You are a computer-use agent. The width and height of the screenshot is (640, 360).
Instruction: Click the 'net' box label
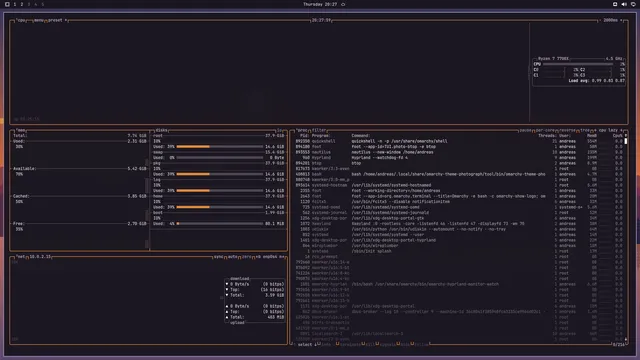point(21,257)
